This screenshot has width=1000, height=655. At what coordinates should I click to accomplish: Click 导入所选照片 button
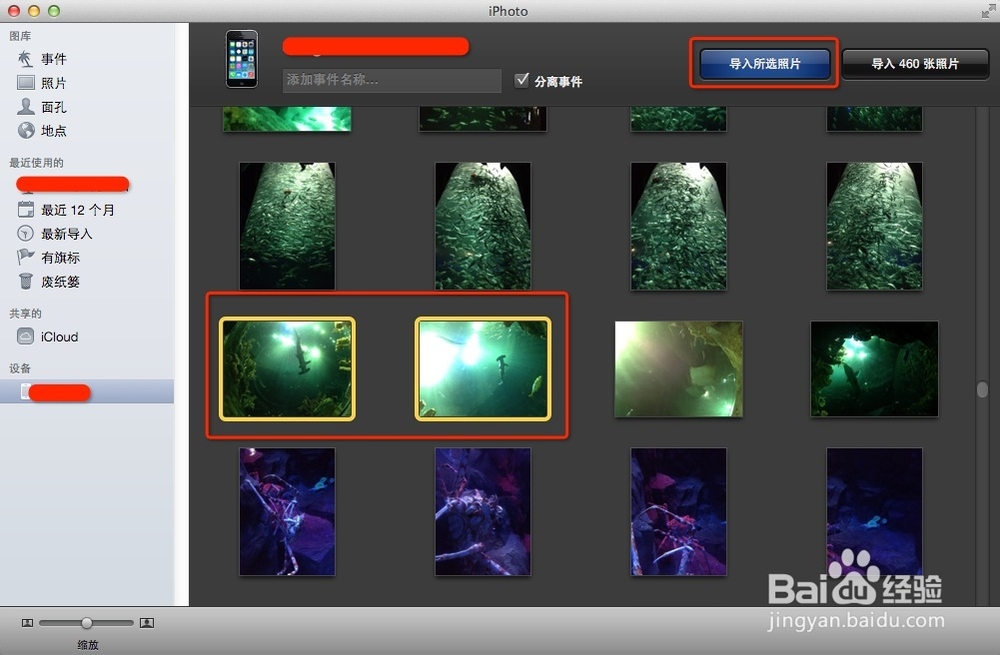click(x=763, y=63)
